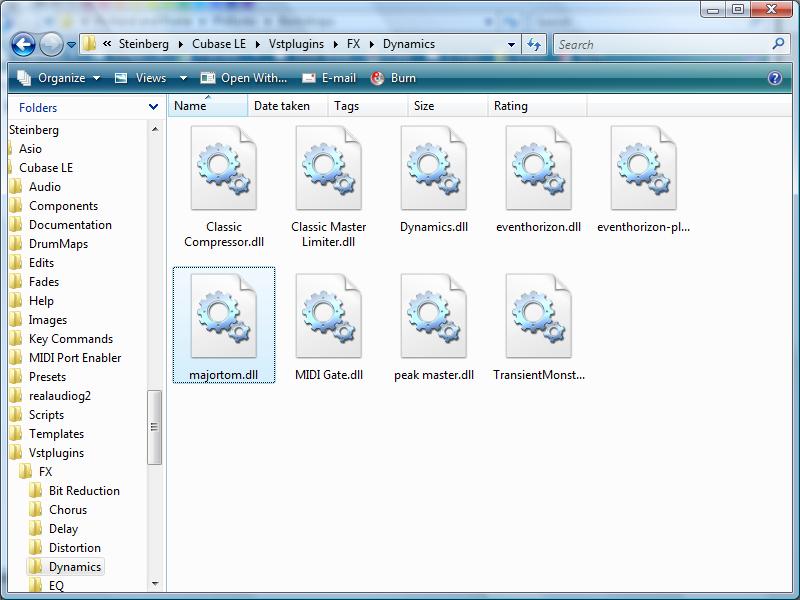Select Key Commands folder in tree
Image resolution: width=800 pixels, height=600 pixels.
click(x=71, y=339)
